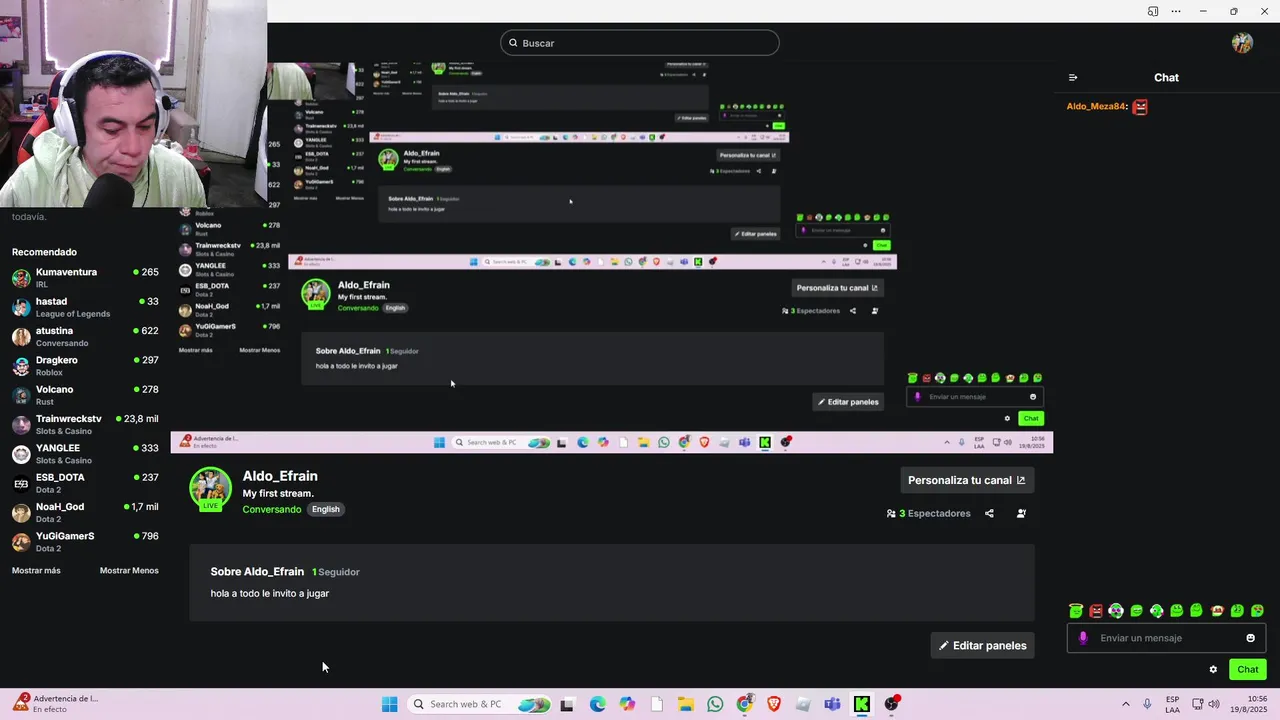Open Microsoft Edge from taskbar

click(598, 704)
